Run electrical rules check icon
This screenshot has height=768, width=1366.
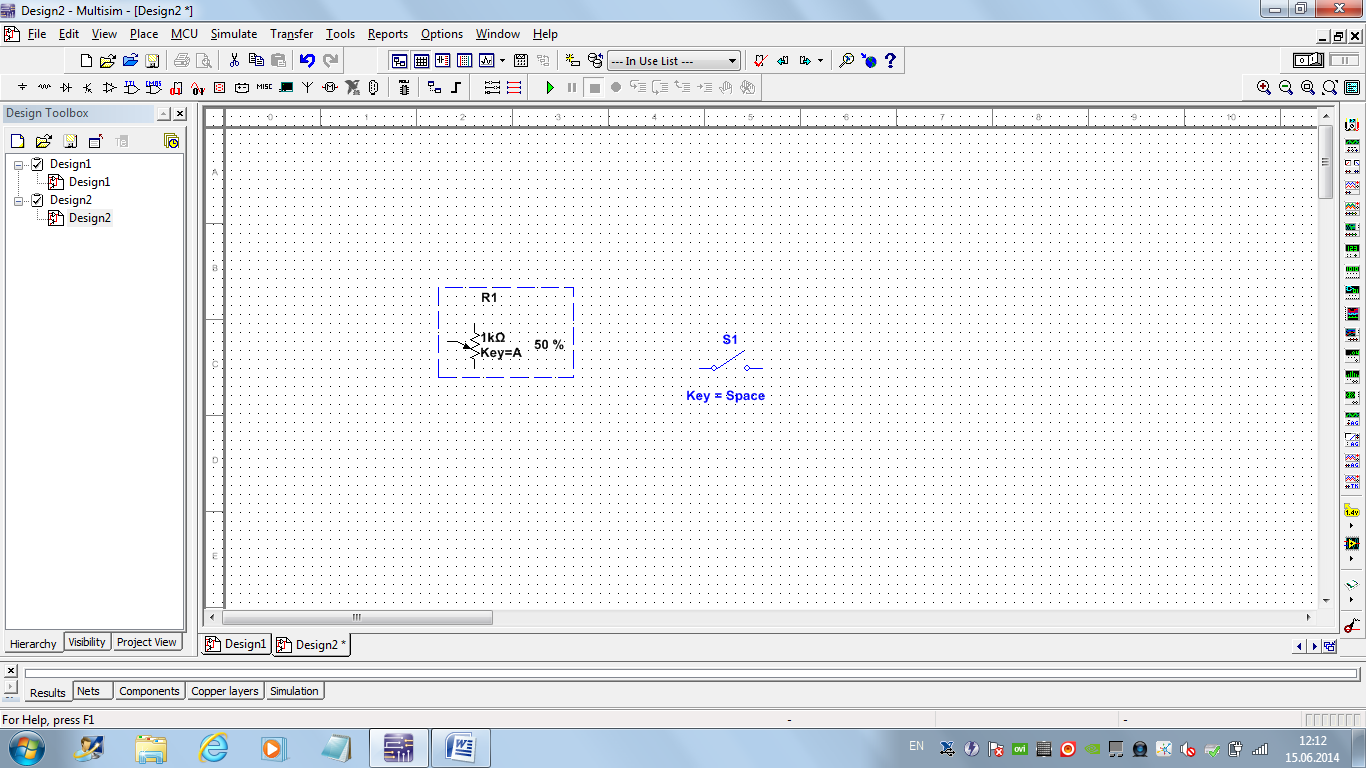tap(759, 61)
